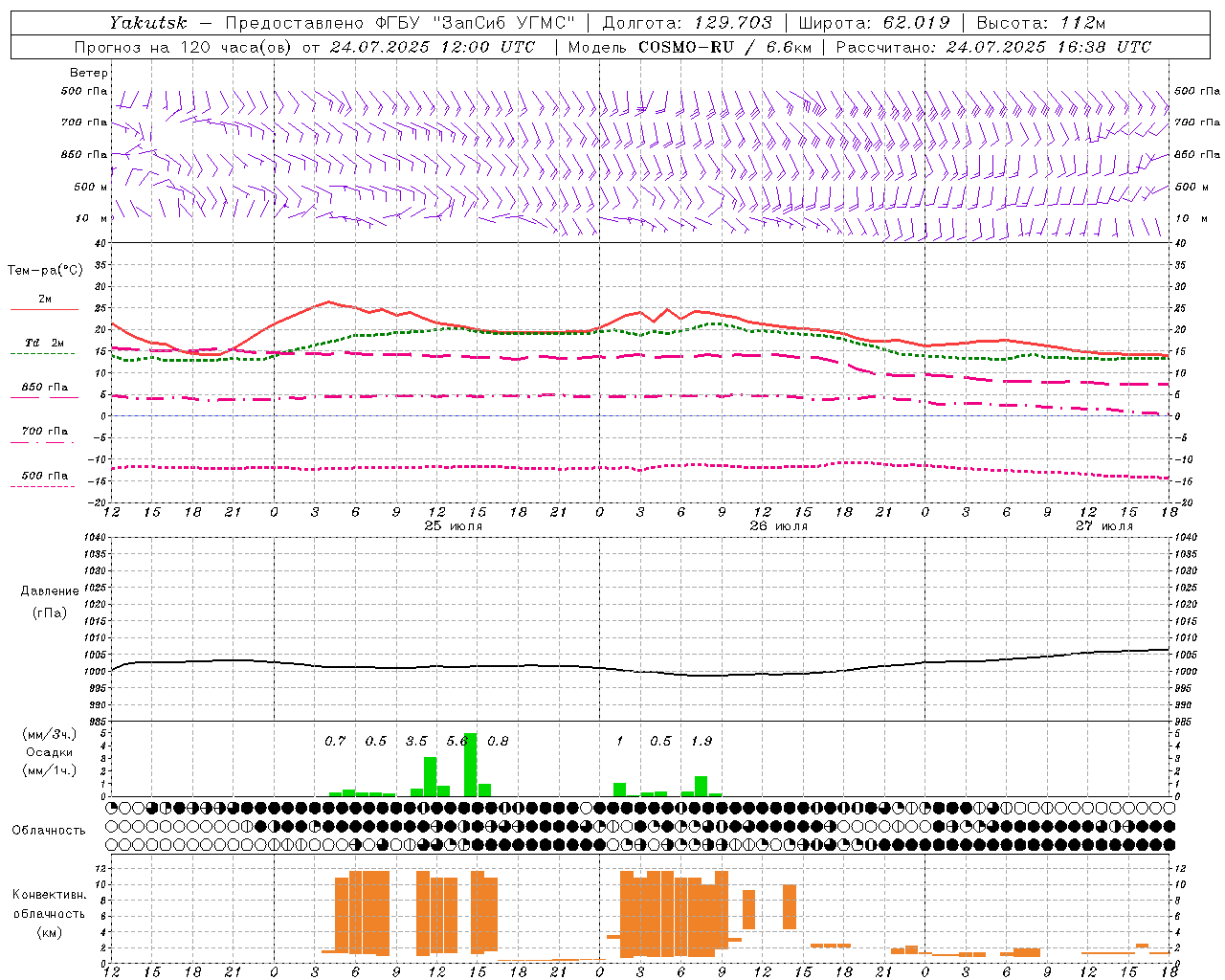1225x980 pixels.
Task: Click the Td 2м legend entry
Action: (x=44, y=343)
